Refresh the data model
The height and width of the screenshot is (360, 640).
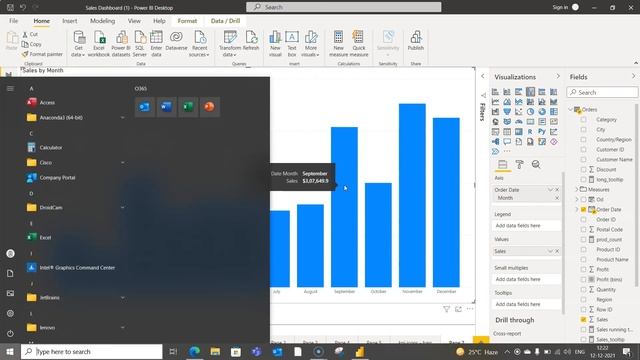click(x=251, y=41)
